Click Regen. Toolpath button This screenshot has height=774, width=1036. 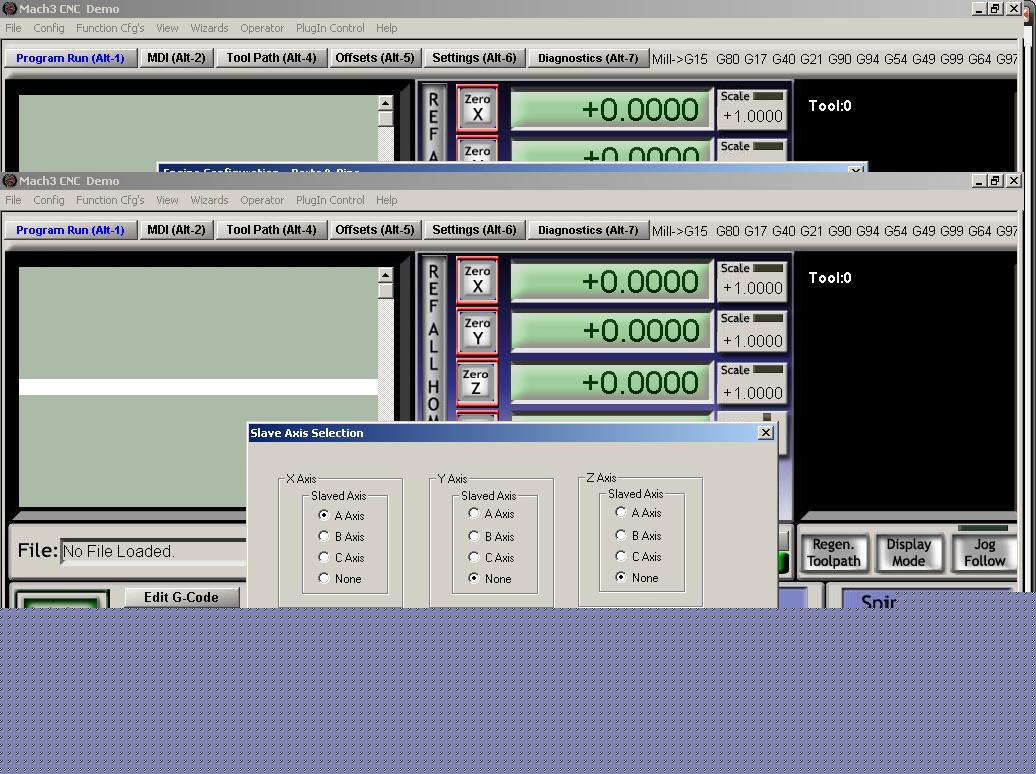[x=834, y=553]
